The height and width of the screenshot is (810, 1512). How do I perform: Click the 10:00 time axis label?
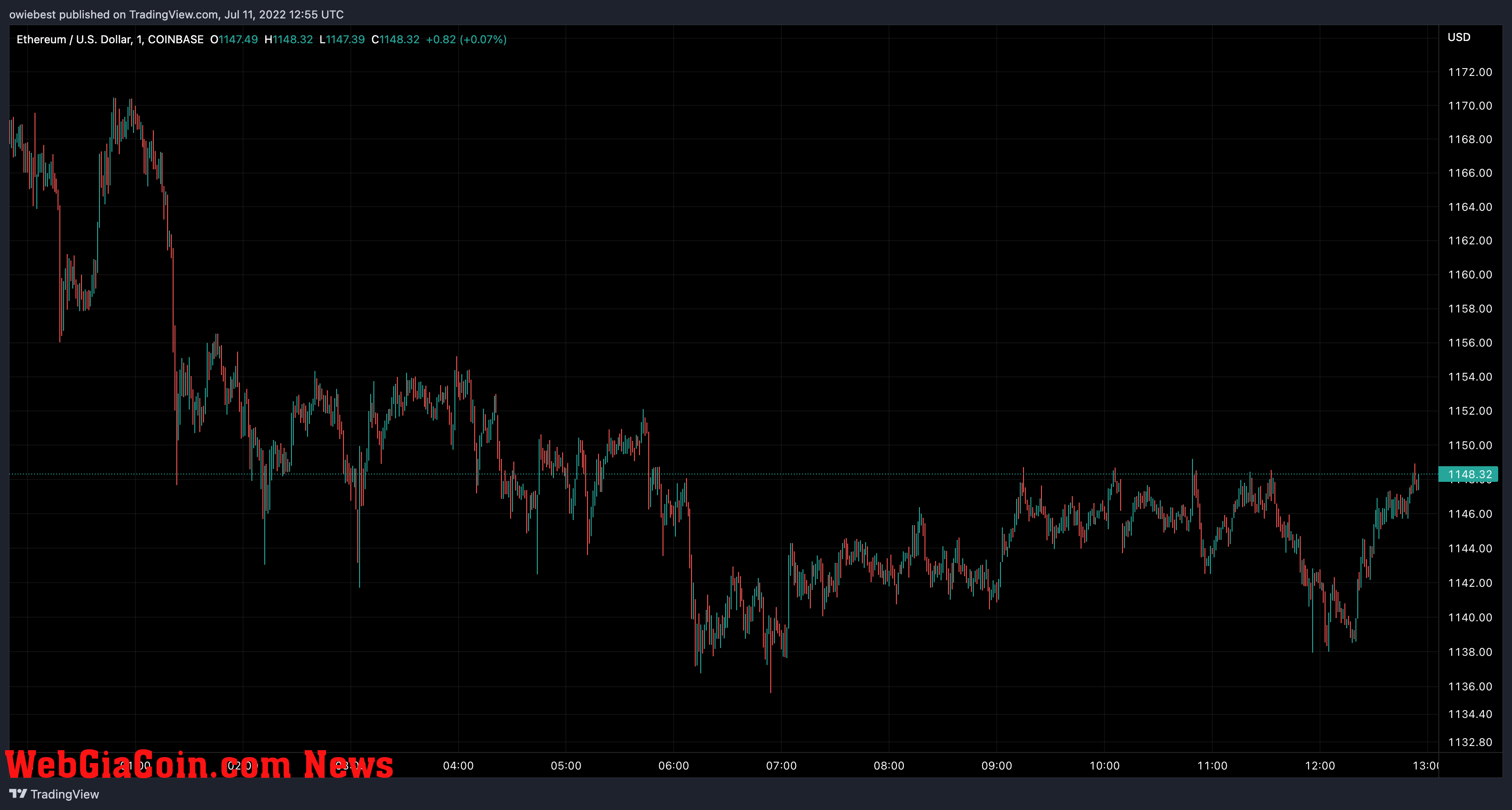coord(1105,765)
